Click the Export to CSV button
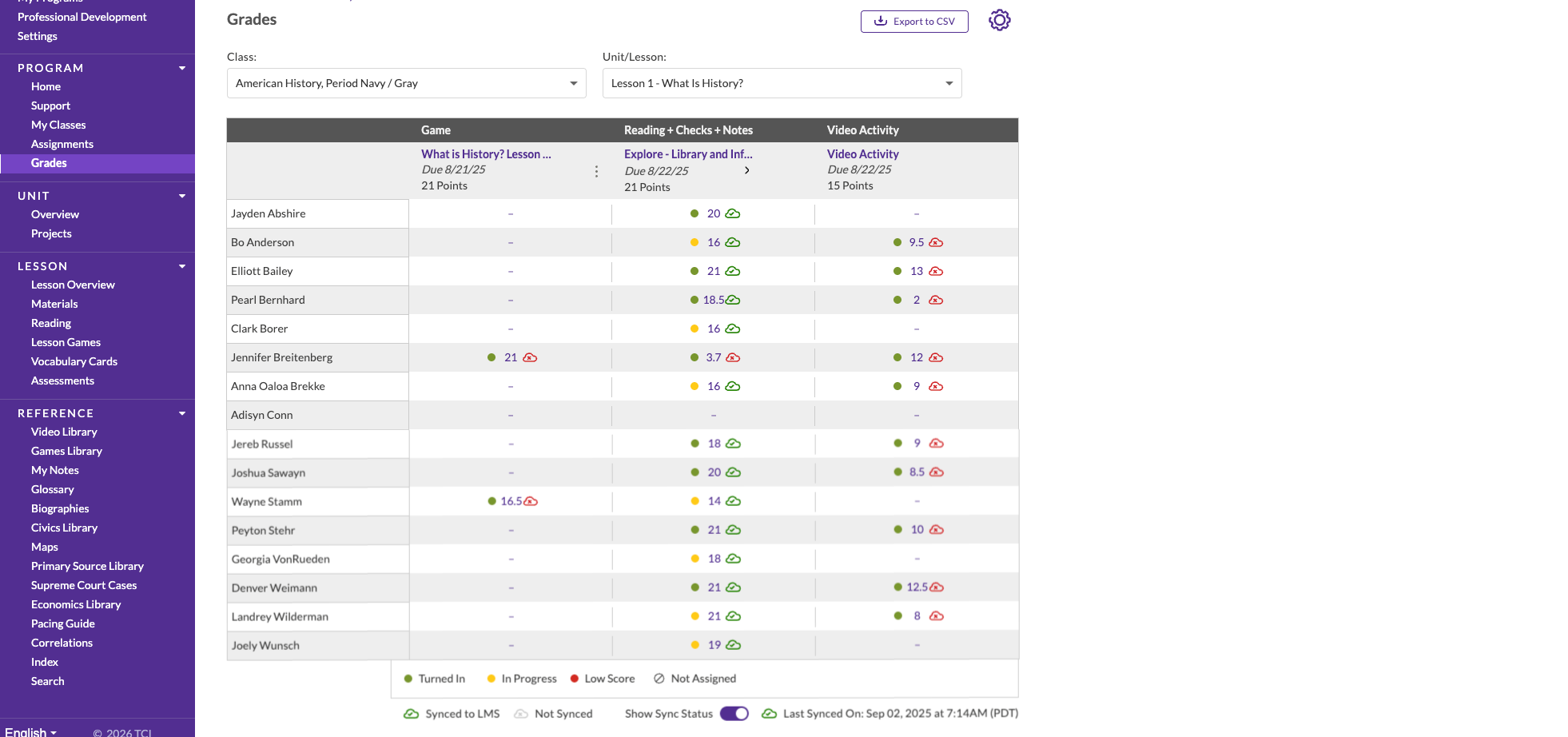Viewport: 1568px width, 737px height. 914,22
